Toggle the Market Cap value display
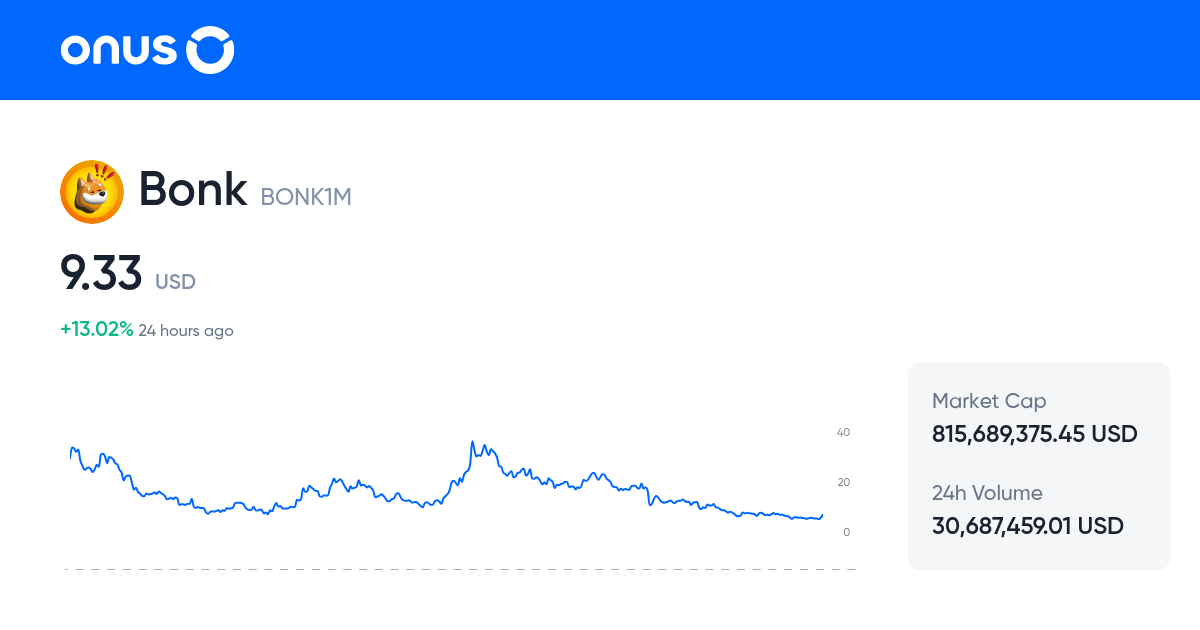The image size is (1200, 630). coord(1034,434)
